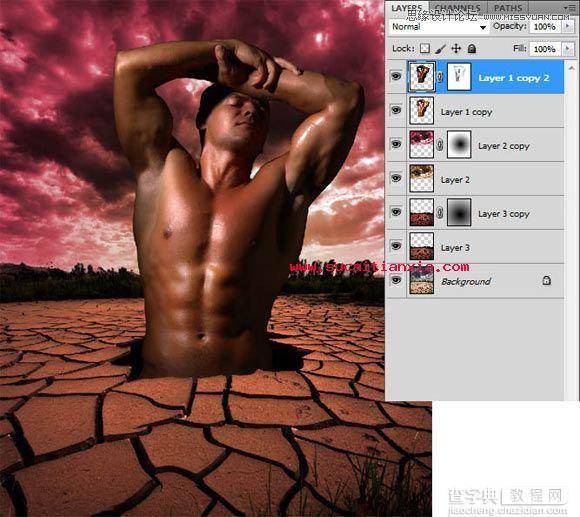Select Layer 1 copy 2 layer mask thumbnail
Viewport: 580px width, 517px height.
click(x=459, y=77)
